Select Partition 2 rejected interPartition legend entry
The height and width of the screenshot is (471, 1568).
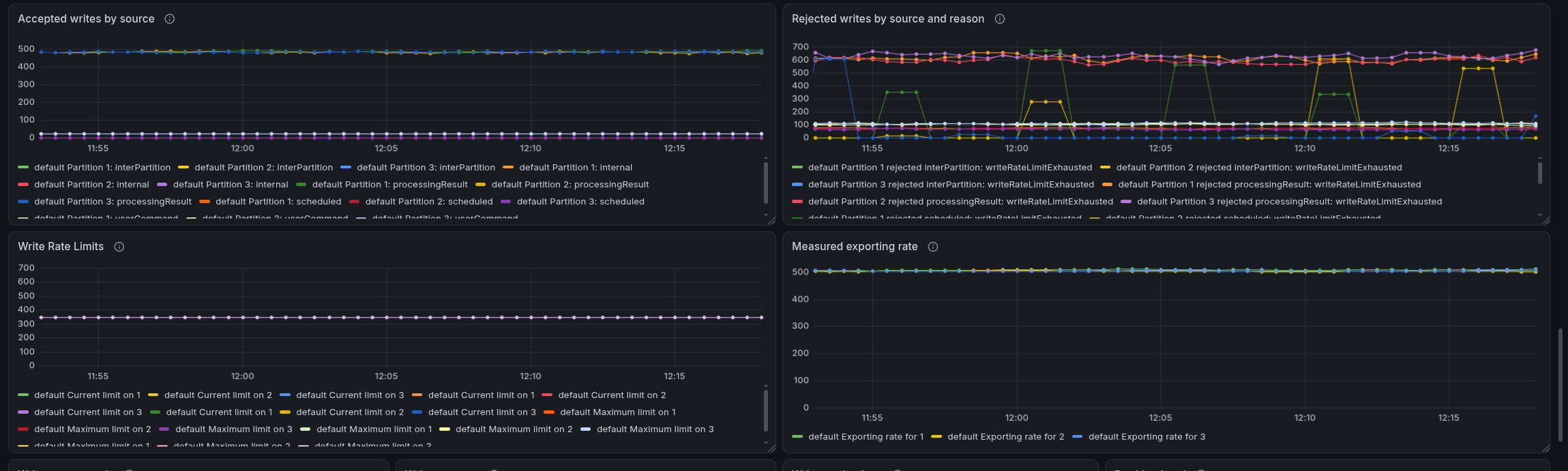click(x=1259, y=168)
